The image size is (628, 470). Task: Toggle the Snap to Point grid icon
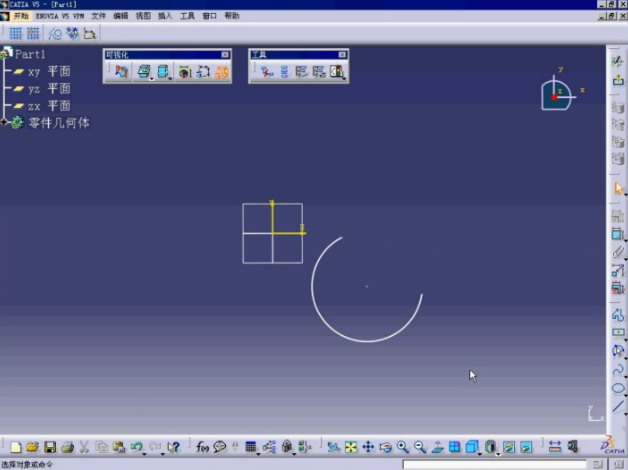tap(33, 34)
